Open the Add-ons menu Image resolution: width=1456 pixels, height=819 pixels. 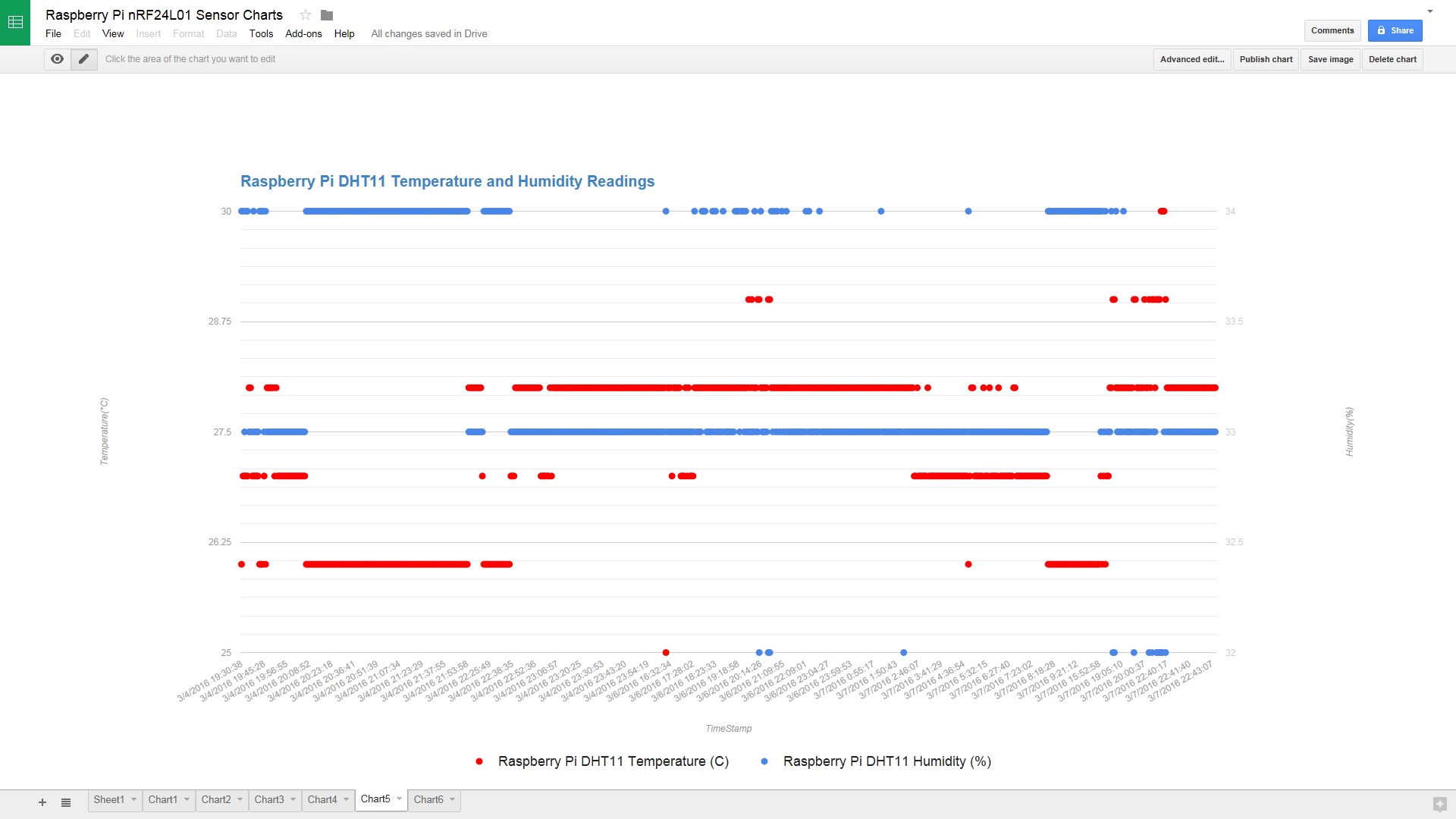(303, 34)
